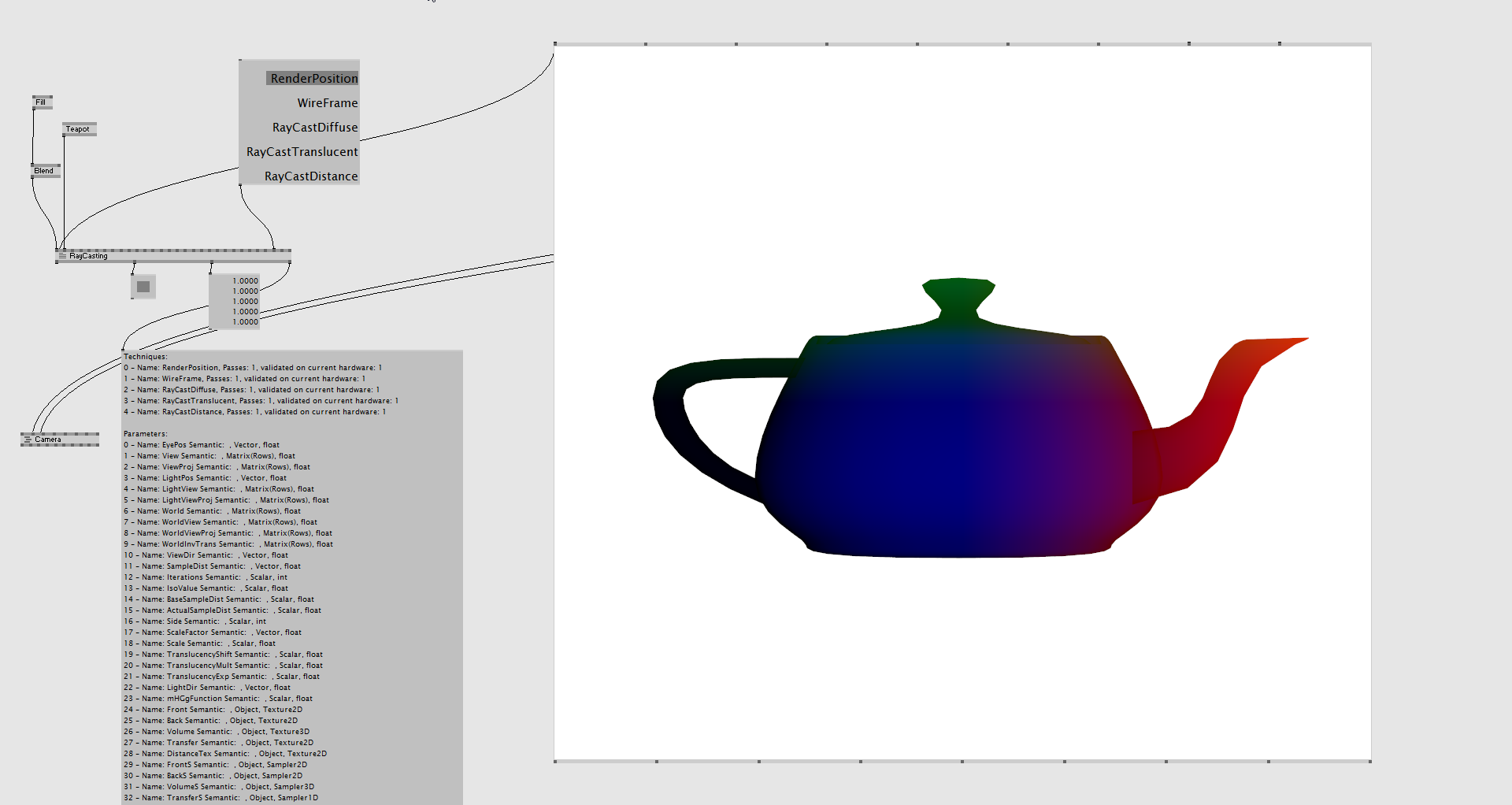Select the Camera node label
Image resolution: width=1512 pixels, height=805 pixels.
[48, 440]
